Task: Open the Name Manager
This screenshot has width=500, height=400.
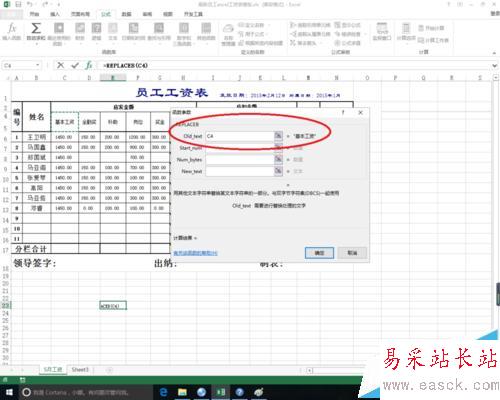Action: tap(228, 34)
